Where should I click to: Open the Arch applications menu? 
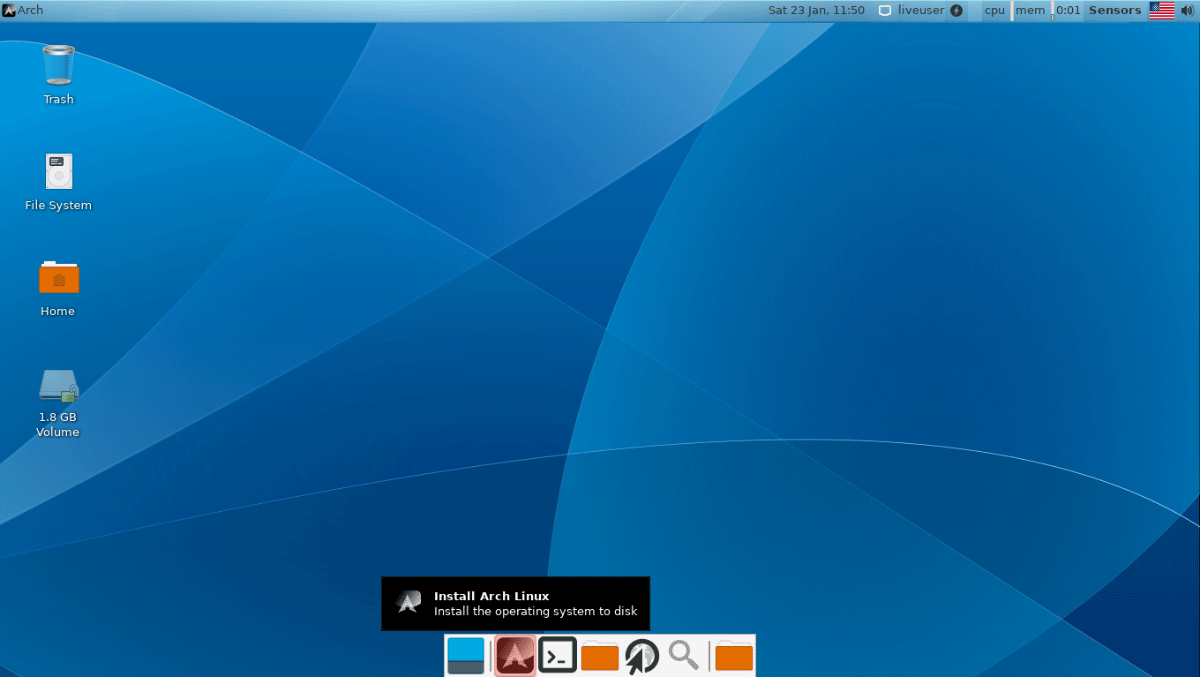[x=23, y=10]
